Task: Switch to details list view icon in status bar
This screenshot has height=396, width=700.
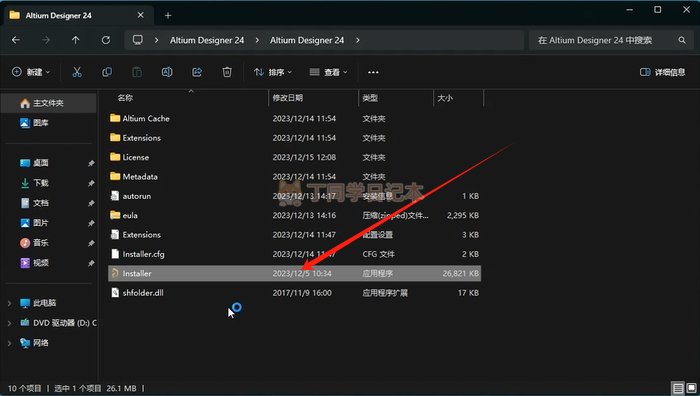Action: [678, 388]
